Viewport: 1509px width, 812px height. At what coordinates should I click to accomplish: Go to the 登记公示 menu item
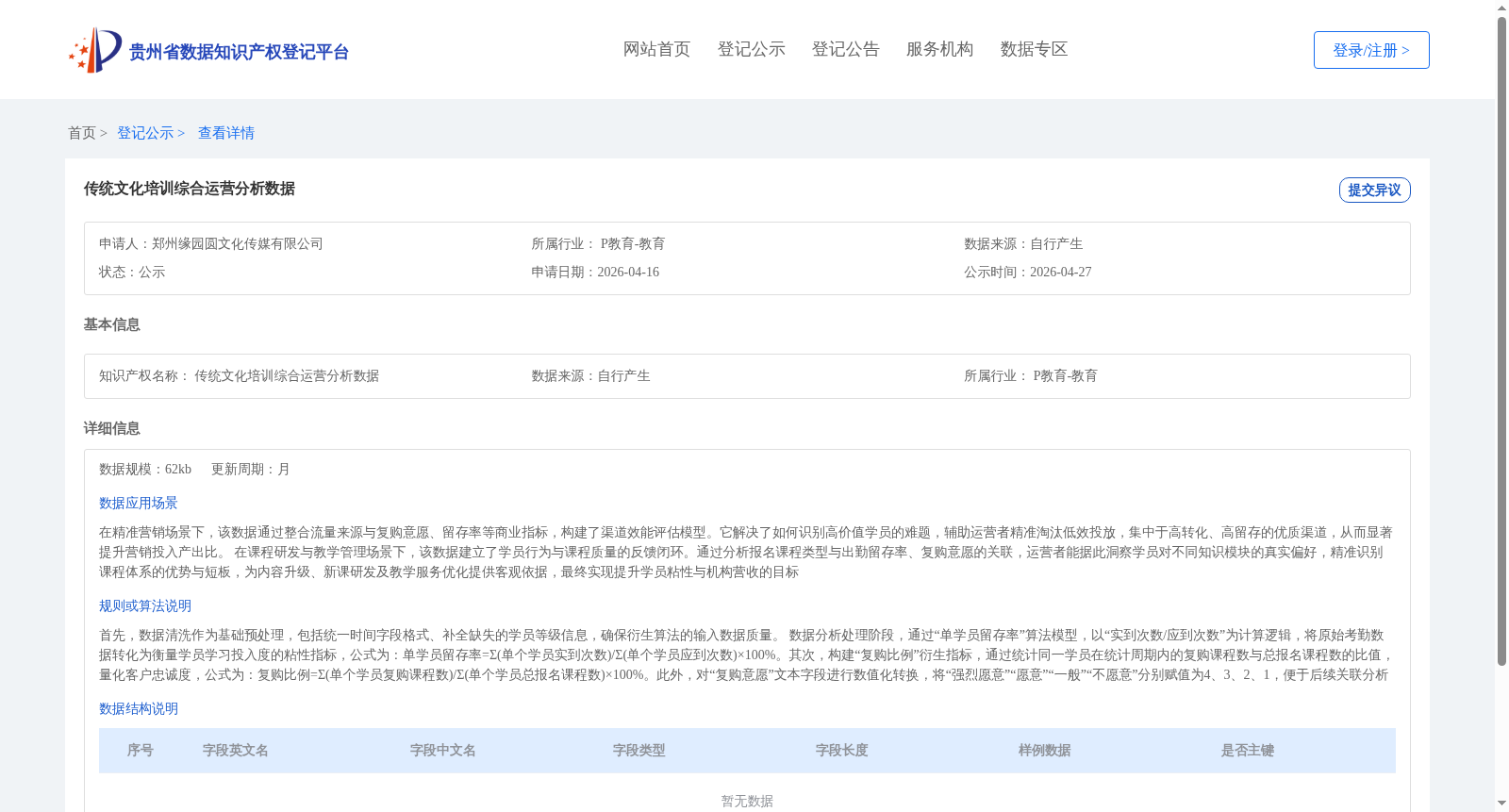(x=751, y=49)
